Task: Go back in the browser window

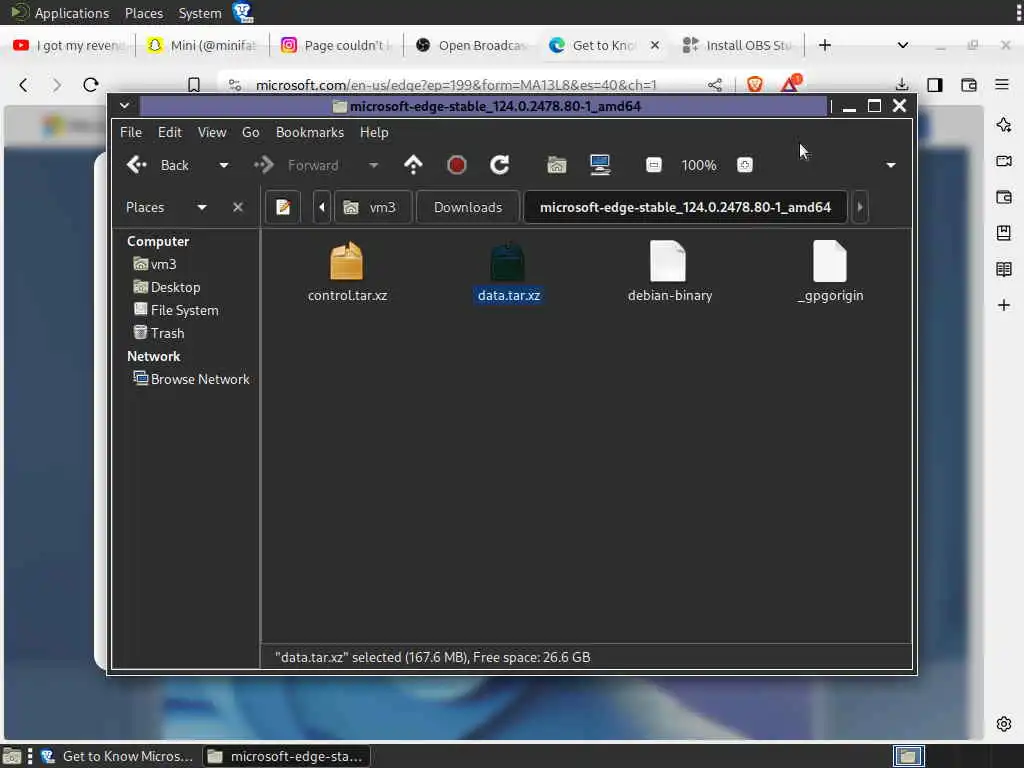Action: click(24, 85)
